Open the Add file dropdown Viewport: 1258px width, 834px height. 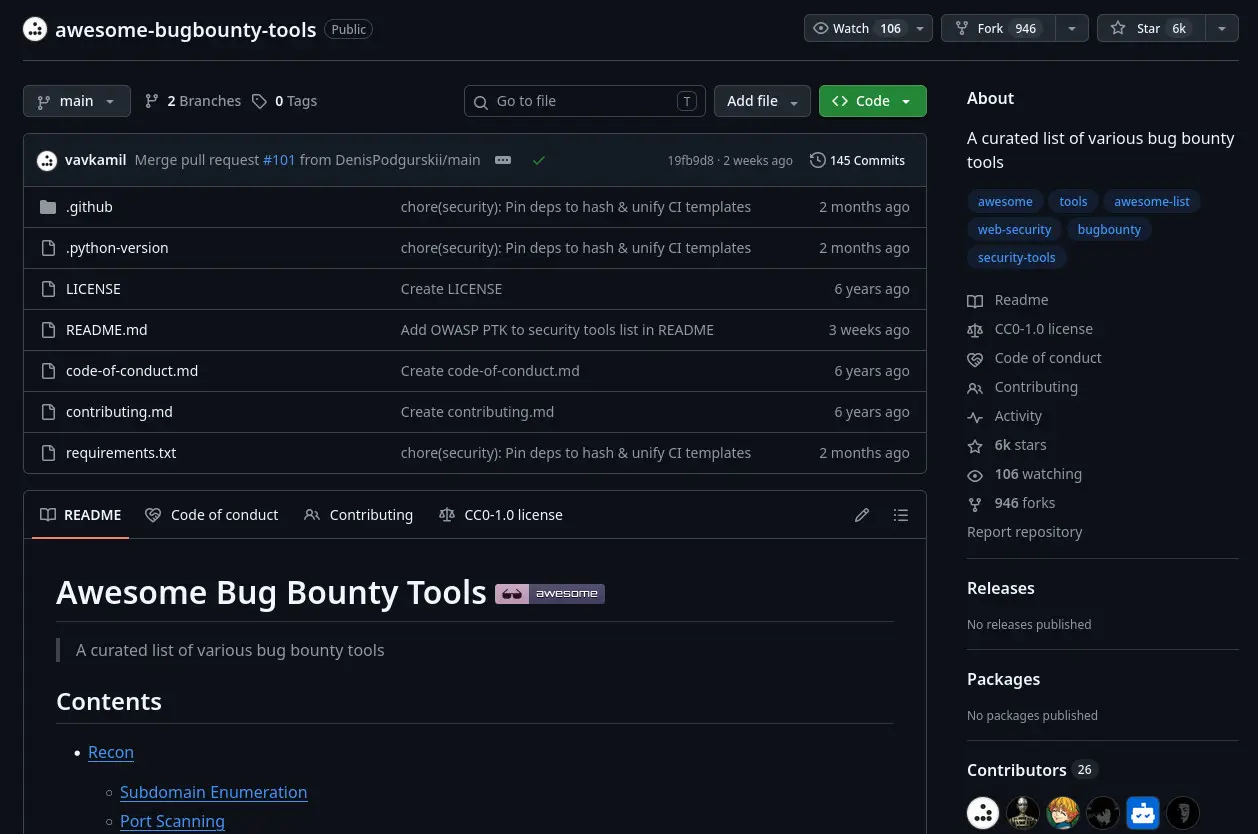coord(762,101)
